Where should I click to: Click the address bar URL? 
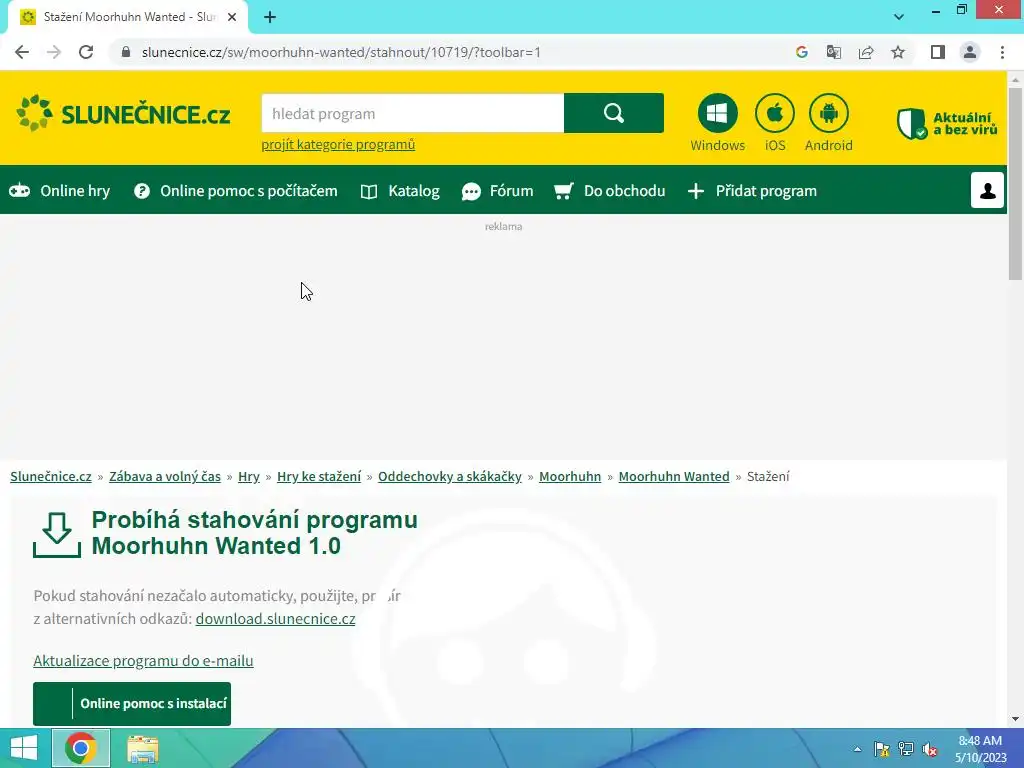(341, 52)
